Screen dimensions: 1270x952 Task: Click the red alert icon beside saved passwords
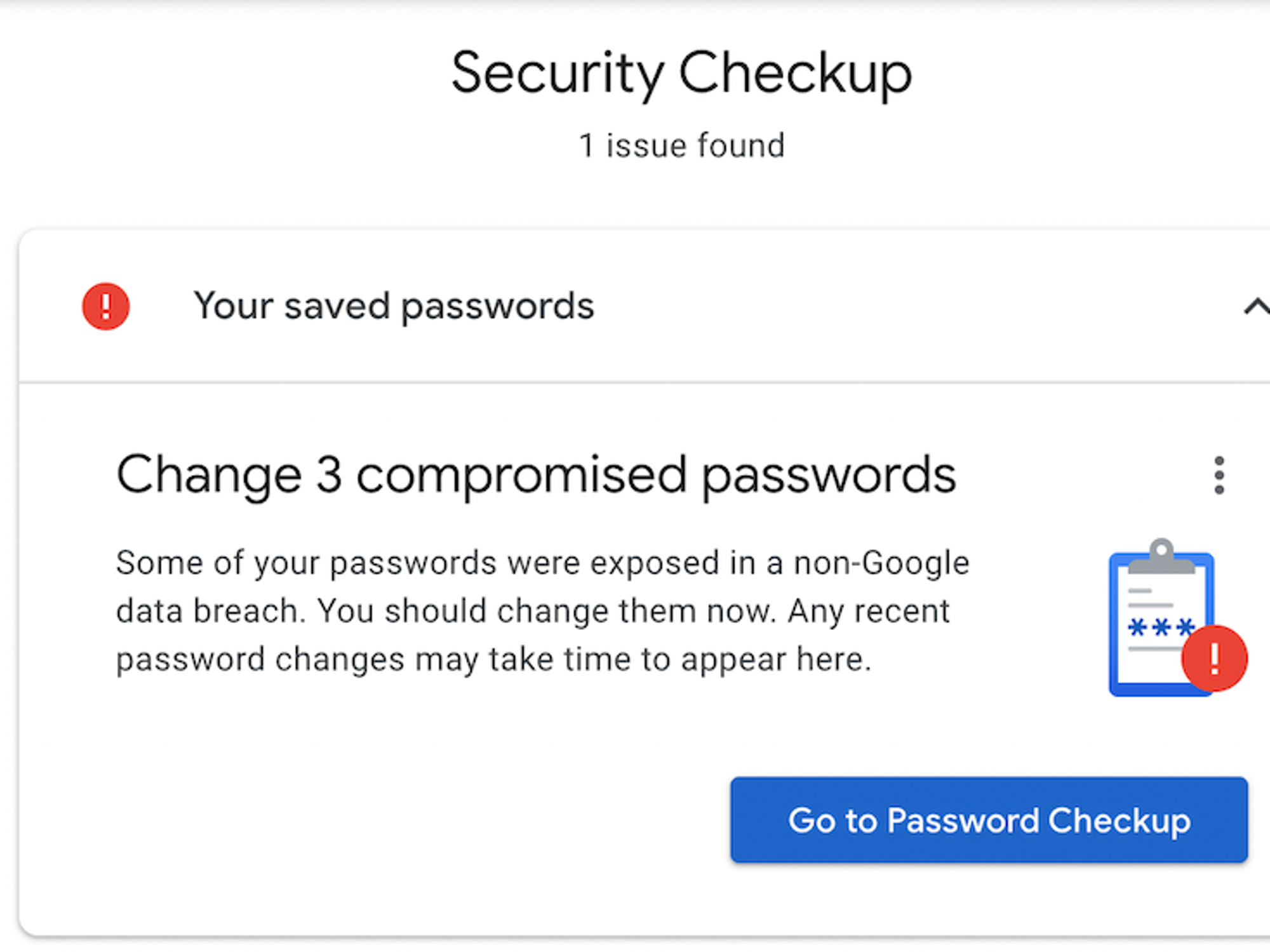(x=105, y=307)
